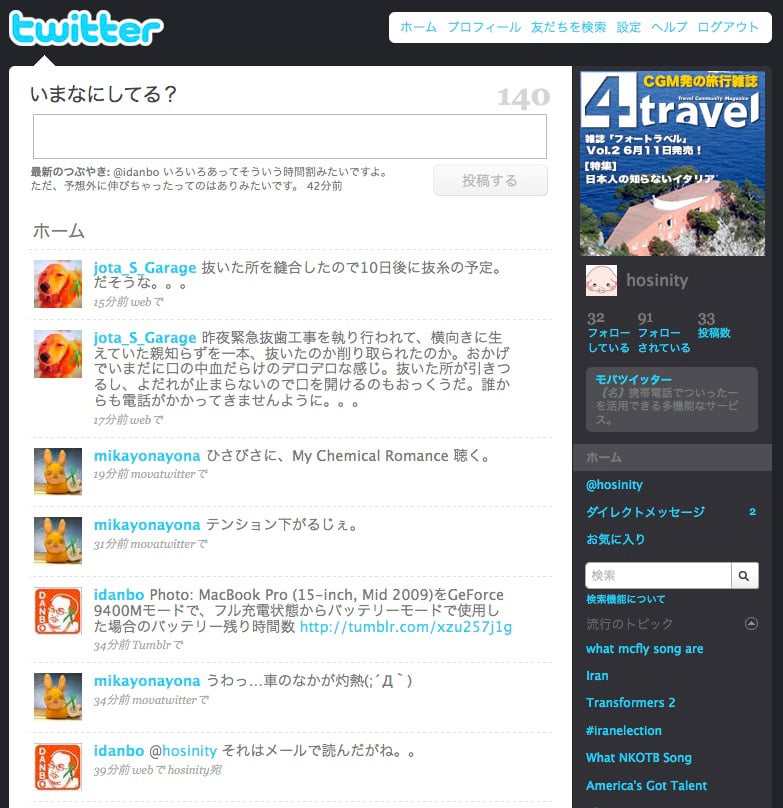Open the 42分前 latest tweet timestamp
The width and height of the screenshot is (783, 808).
click(x=324, y=186)
